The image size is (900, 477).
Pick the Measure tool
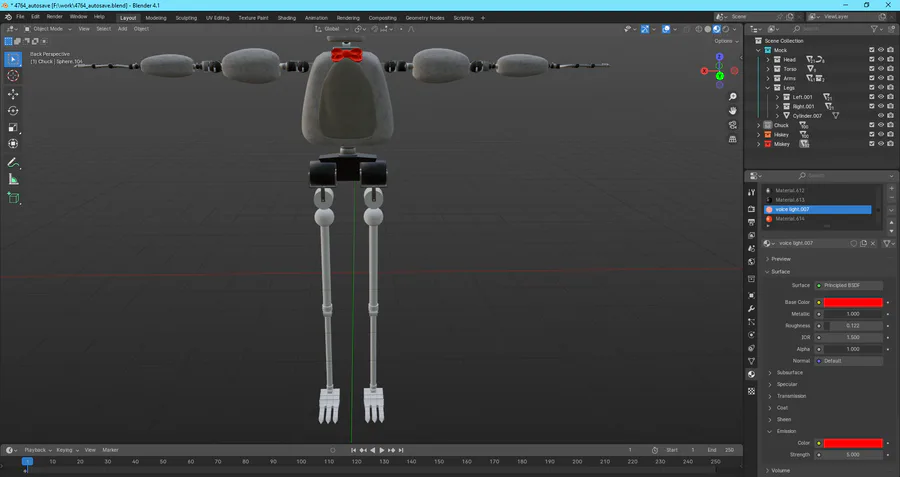click(13, 180)
